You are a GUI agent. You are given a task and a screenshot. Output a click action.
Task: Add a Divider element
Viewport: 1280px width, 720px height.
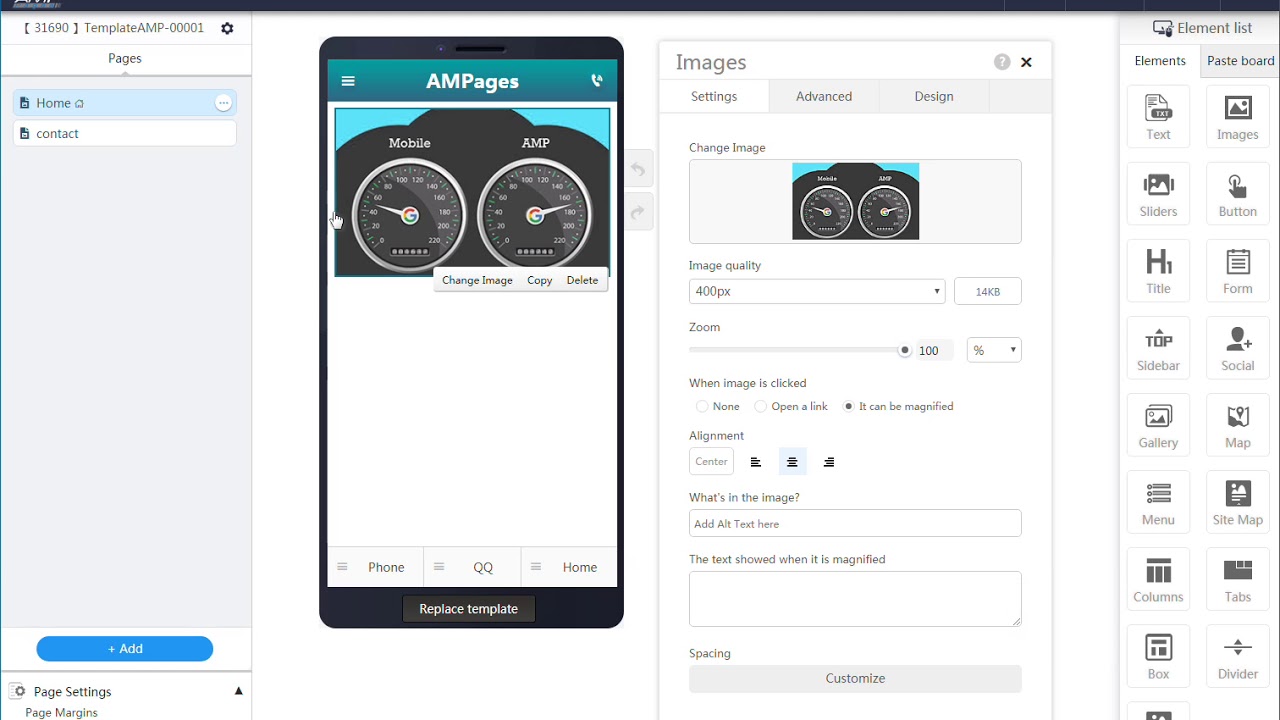click(1237, 658)
